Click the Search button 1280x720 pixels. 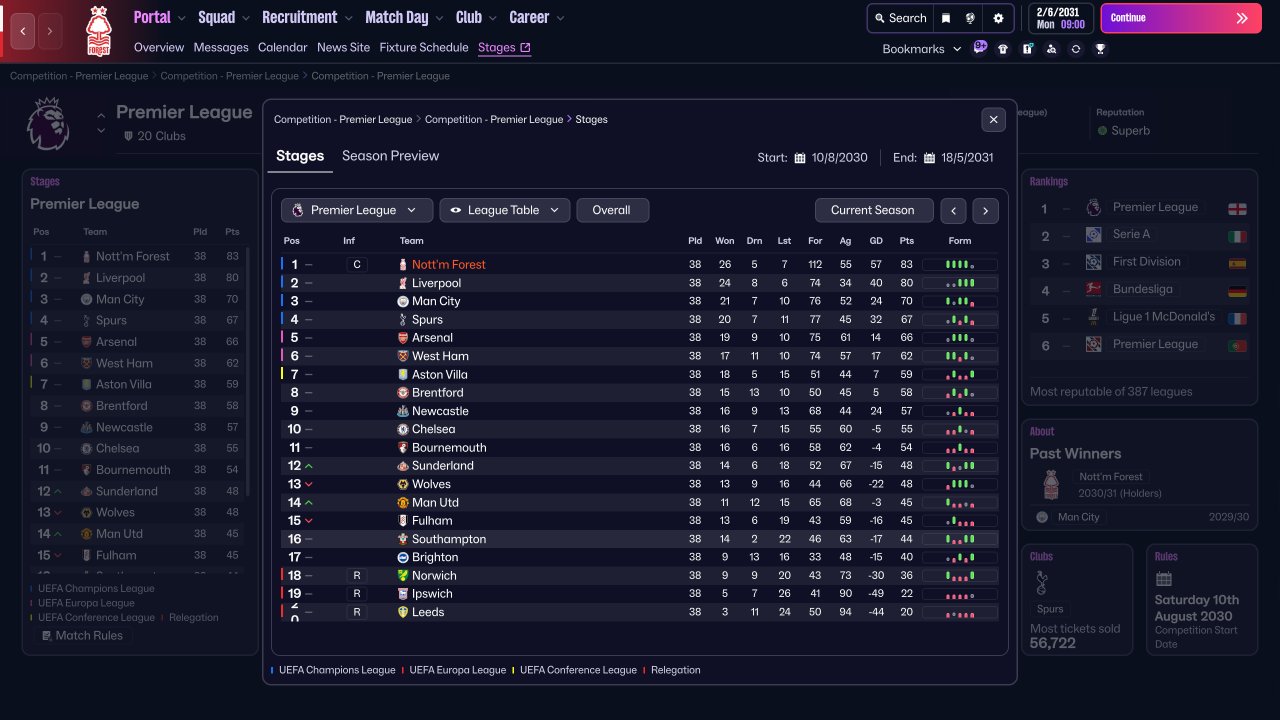(900, 18)
